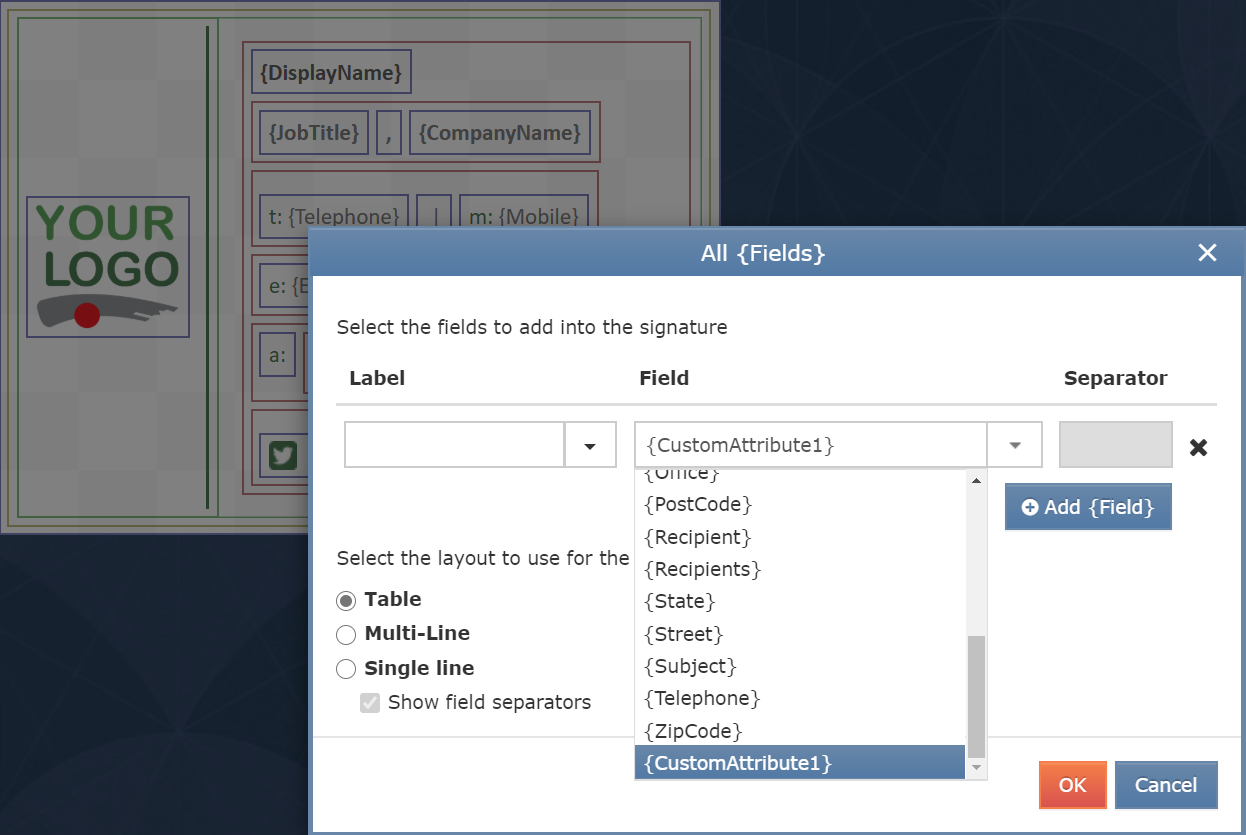Viewport: 1246px width, 835px height.
Task: Select the Table layout option
Action: (346, 600)
